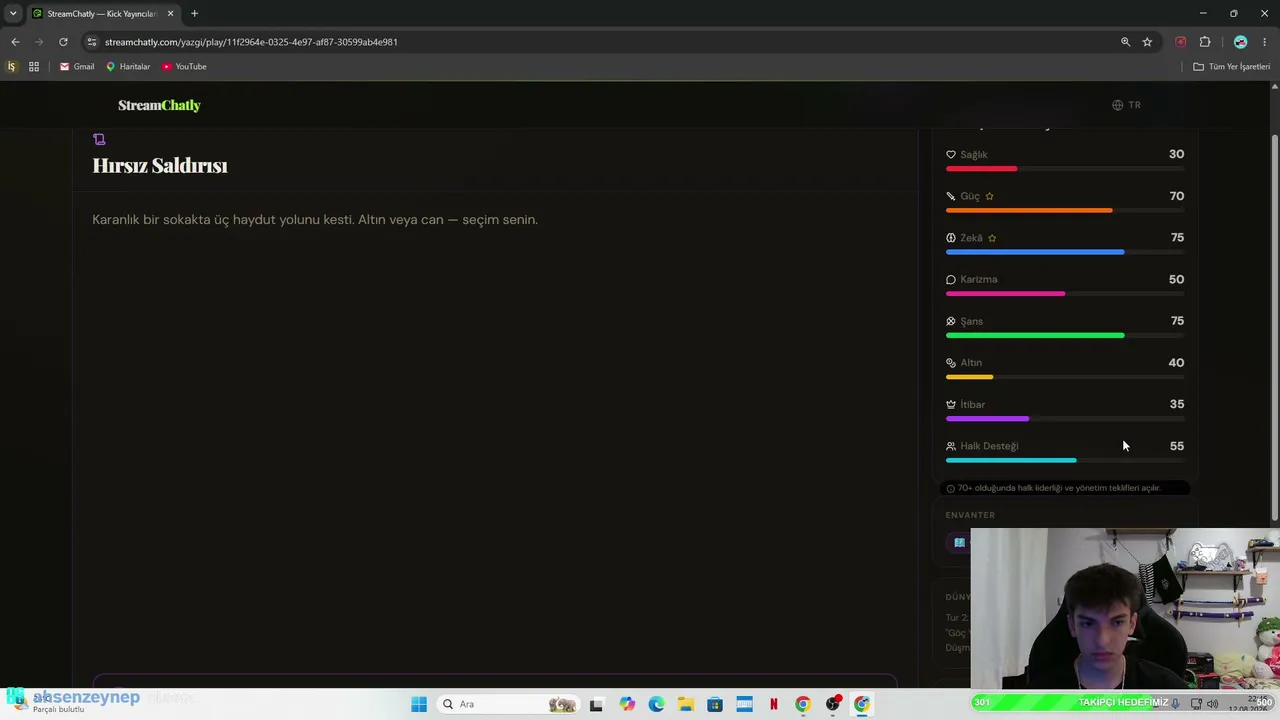The image size is (1280, 720).
Task: Open the browser extensions puzzle icon
Action: point(1205,42)
